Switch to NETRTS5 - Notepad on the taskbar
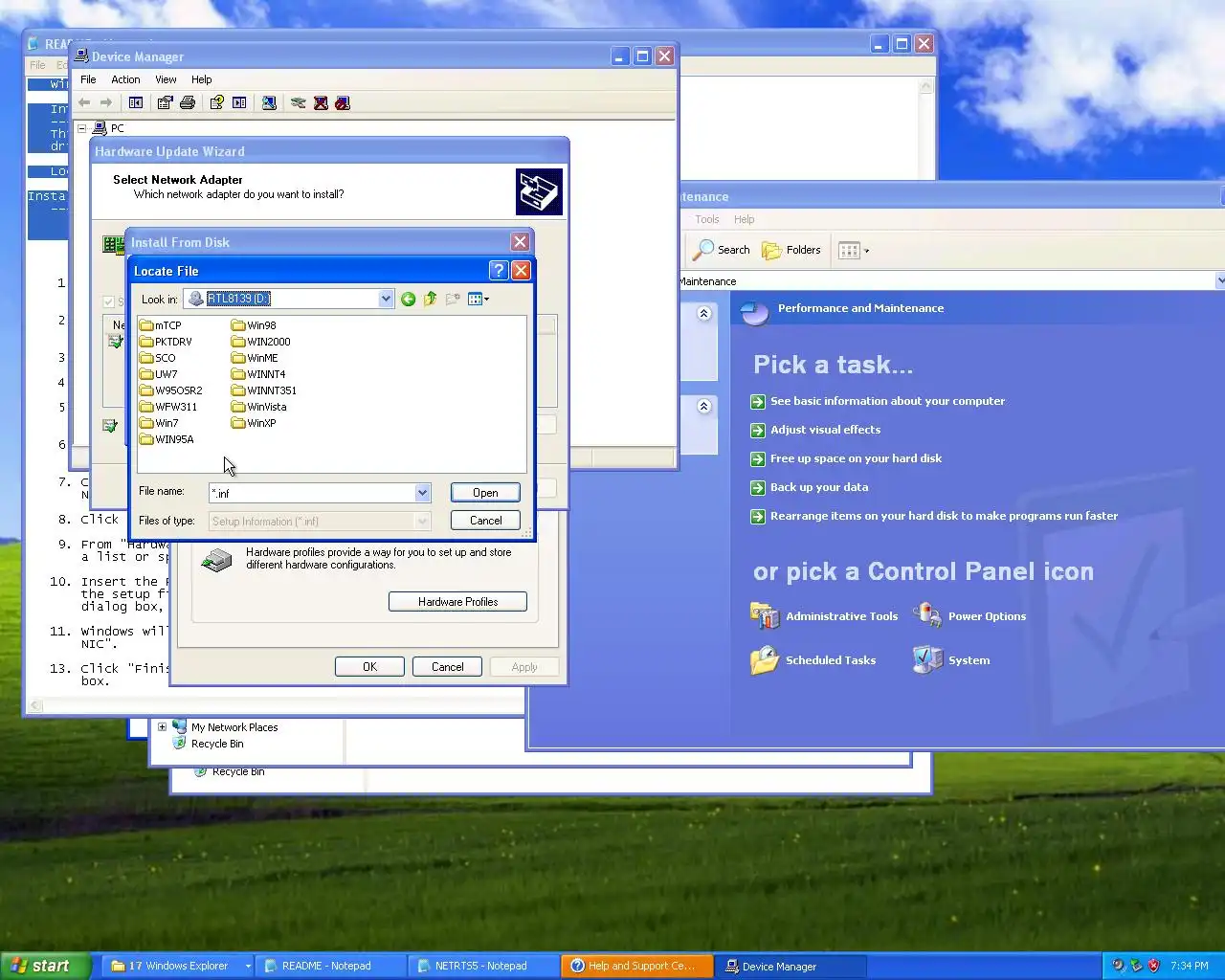 (x=483, y=966)
